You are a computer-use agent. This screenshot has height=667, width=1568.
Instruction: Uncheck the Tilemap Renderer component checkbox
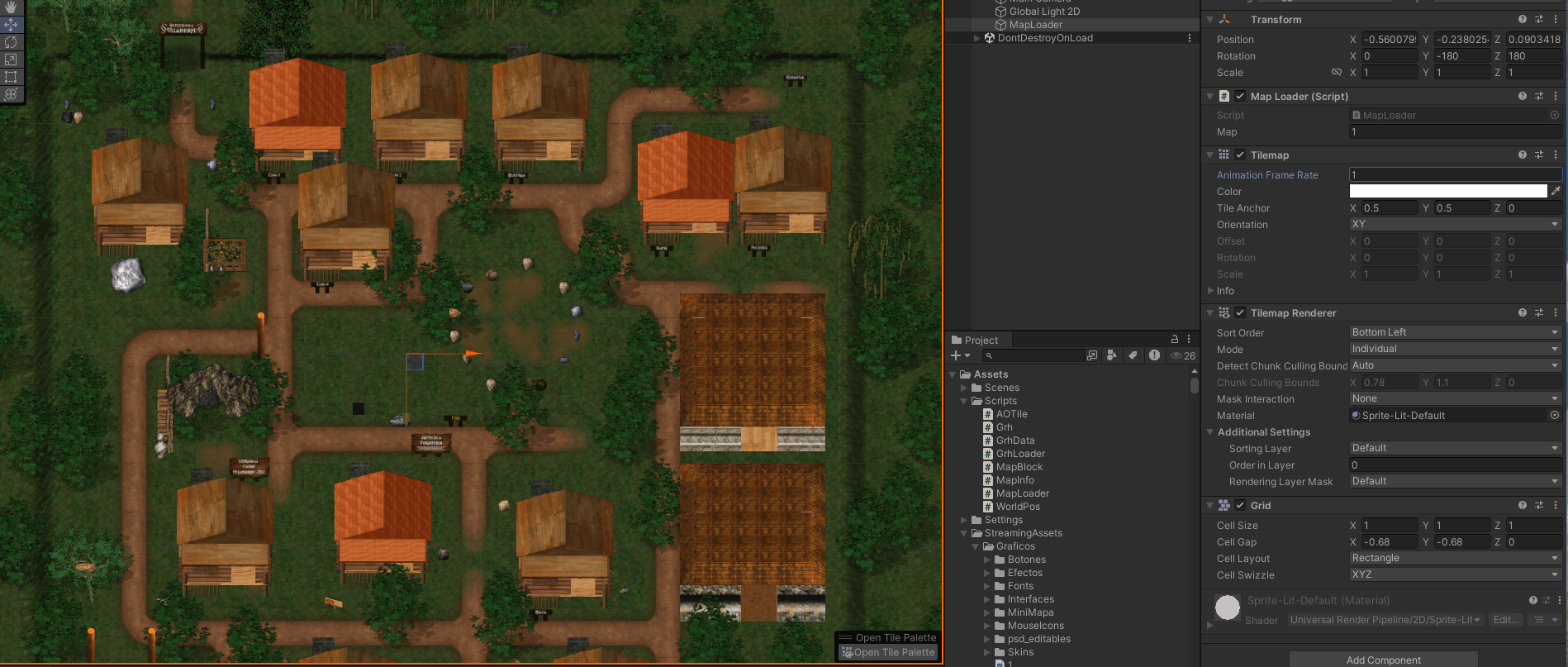click(x=1240, y=313)
